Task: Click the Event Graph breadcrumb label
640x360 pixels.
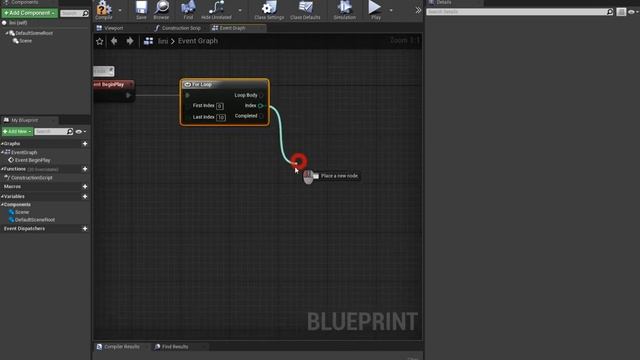Action: tap(198, 41)
